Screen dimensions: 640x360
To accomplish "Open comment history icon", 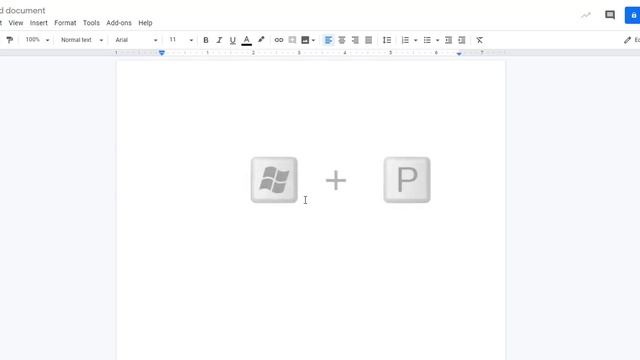I will tap(610, 15).
